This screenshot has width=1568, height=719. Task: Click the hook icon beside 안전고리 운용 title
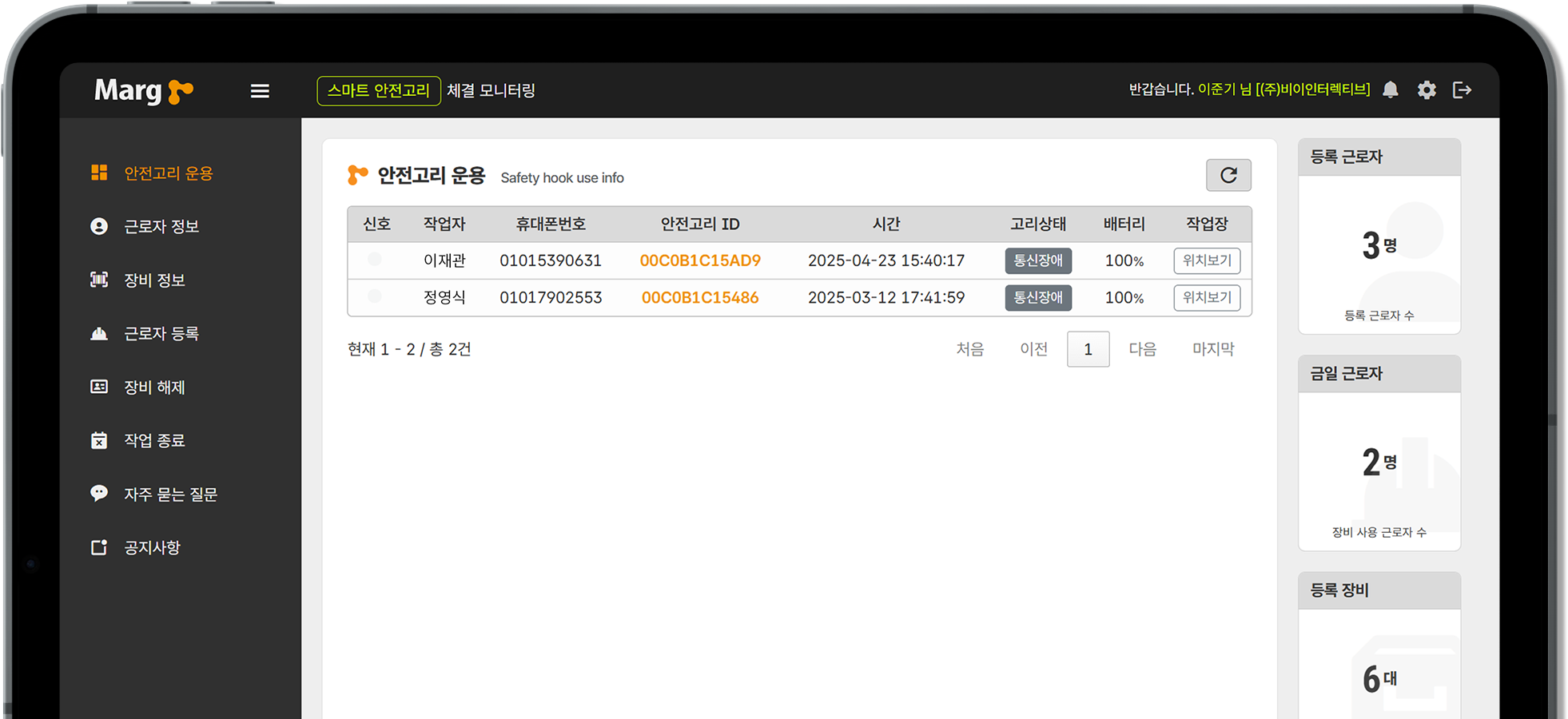[x=357, y=175]
